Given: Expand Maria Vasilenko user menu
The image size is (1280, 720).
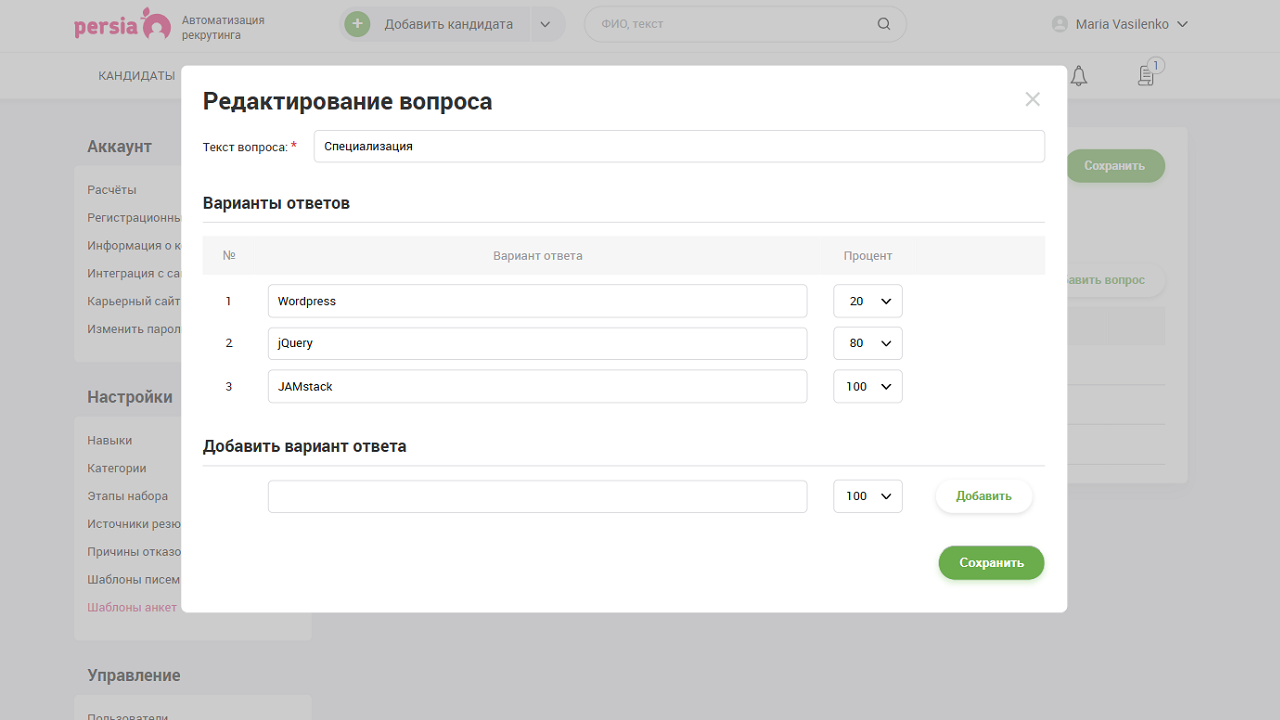Looking at the screenshot, I should coord(1182,24).
